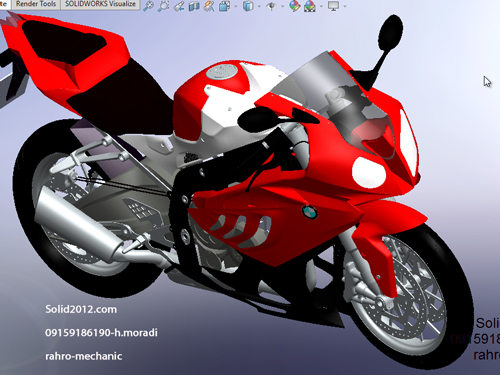Viewport: 500px width, 375px height.
Task: Expand the Hide/Show Items dropdown arrow
Action: click(x=282, y=6)
